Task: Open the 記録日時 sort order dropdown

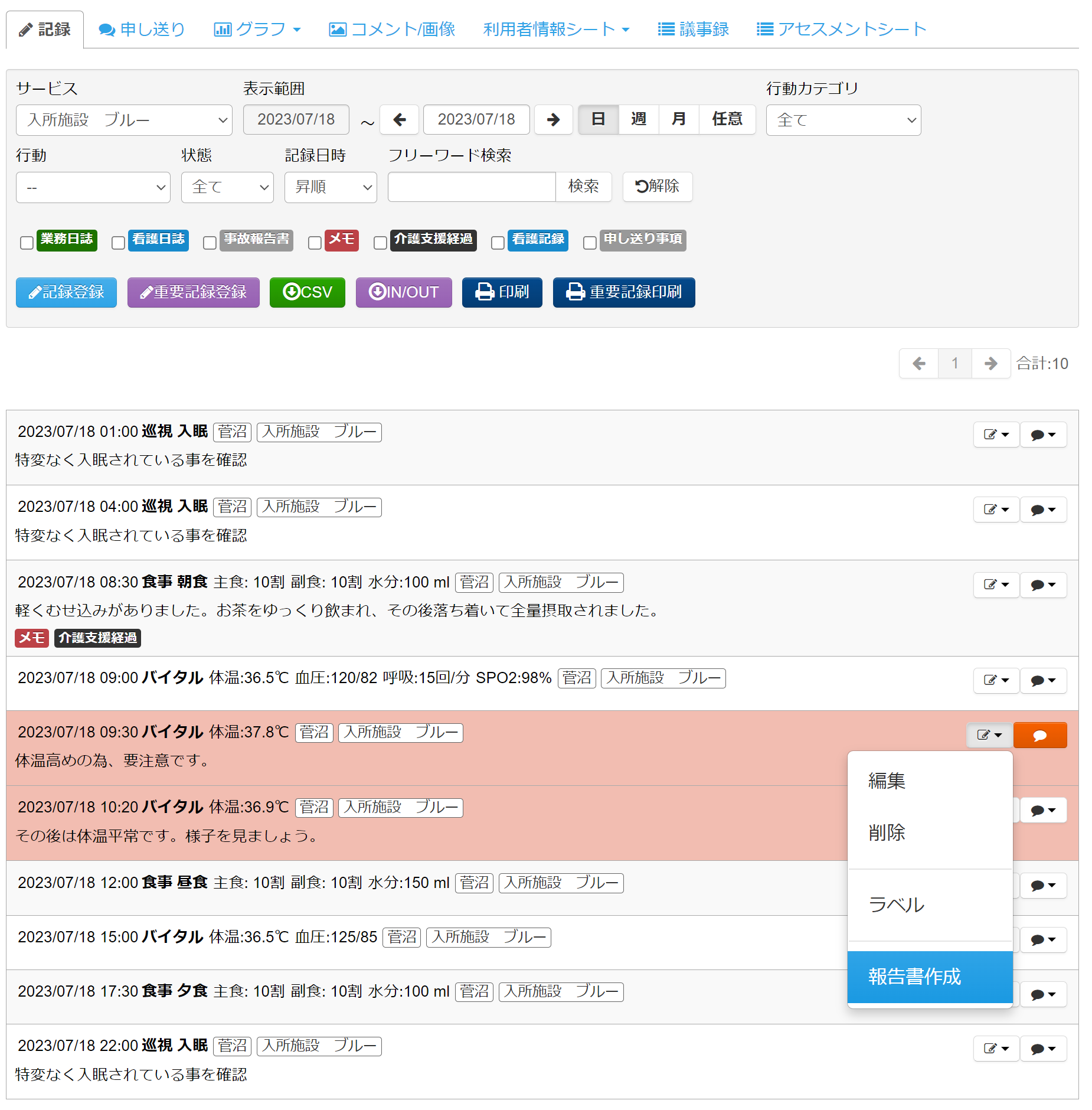Action: [x=330, y=187]
